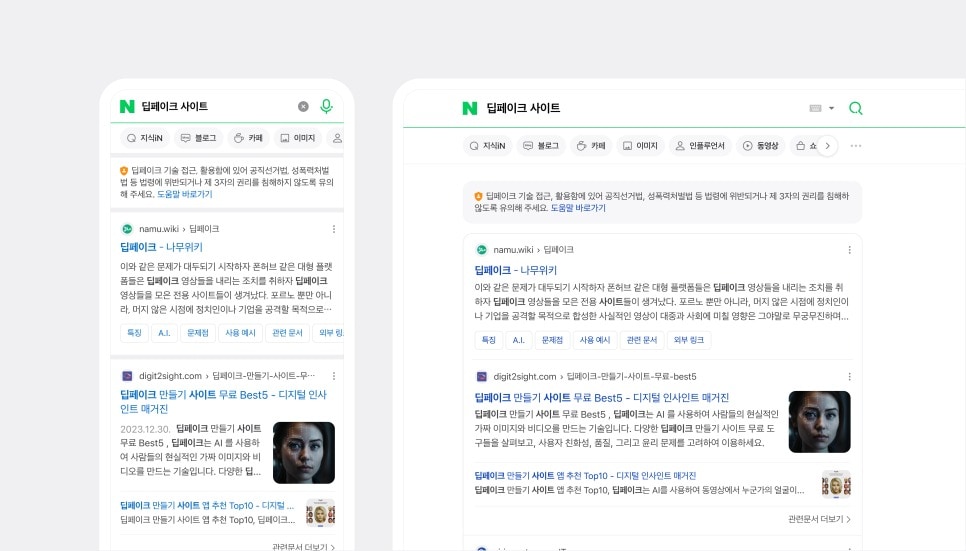The width and height of the screenshot is (966, 551).
Task: Click the face thumbnail in desktop Best5 result
Action: 819,422
